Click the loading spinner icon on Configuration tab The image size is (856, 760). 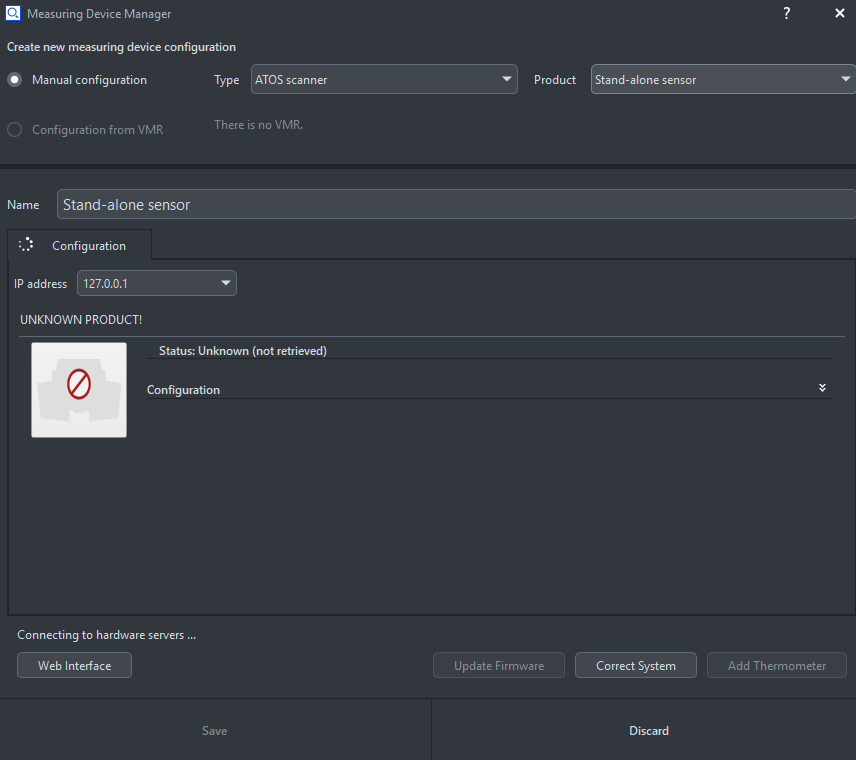(26, 245)
